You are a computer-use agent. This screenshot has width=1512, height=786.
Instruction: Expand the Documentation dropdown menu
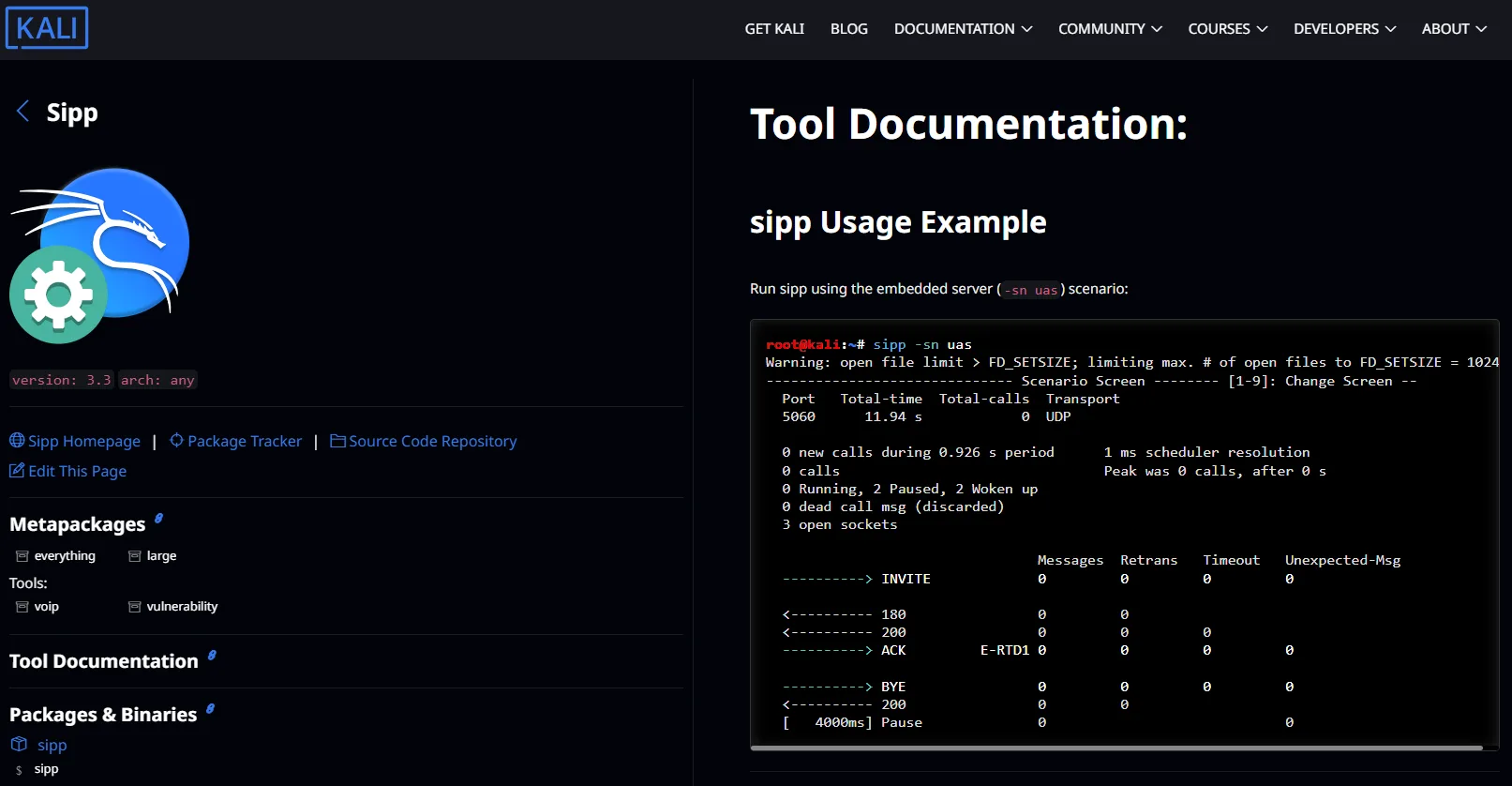[x=964, y=29]
